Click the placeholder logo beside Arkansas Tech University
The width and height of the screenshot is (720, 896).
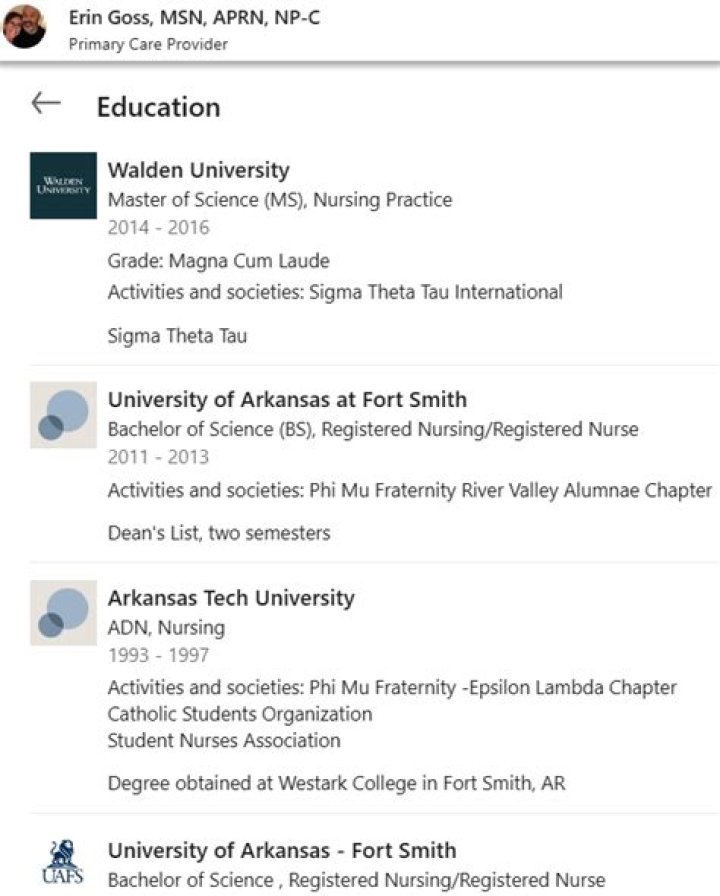63,612
